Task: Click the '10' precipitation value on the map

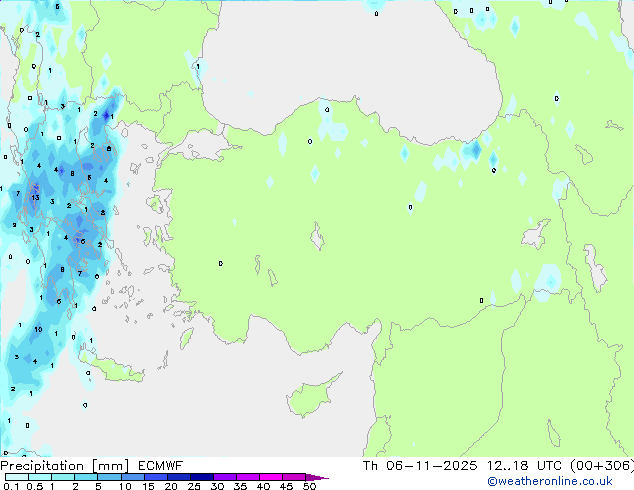Action: pos(38,329)
